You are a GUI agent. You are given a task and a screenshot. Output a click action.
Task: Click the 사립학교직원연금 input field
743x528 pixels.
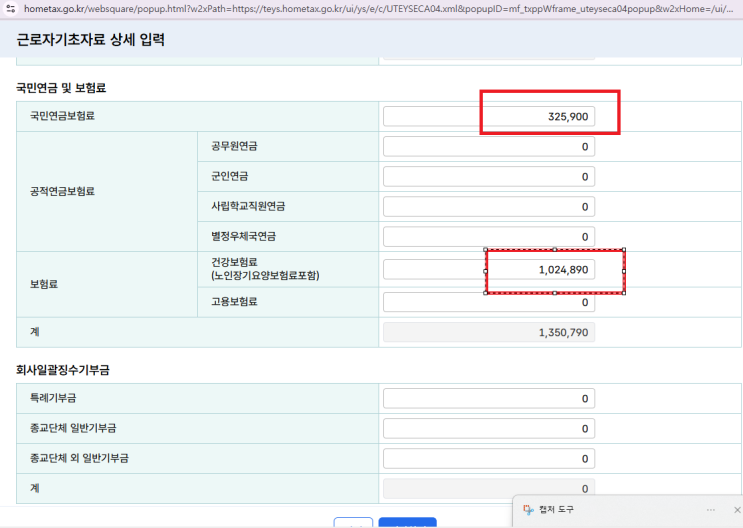pyautogui.click(x=489, y=207)
